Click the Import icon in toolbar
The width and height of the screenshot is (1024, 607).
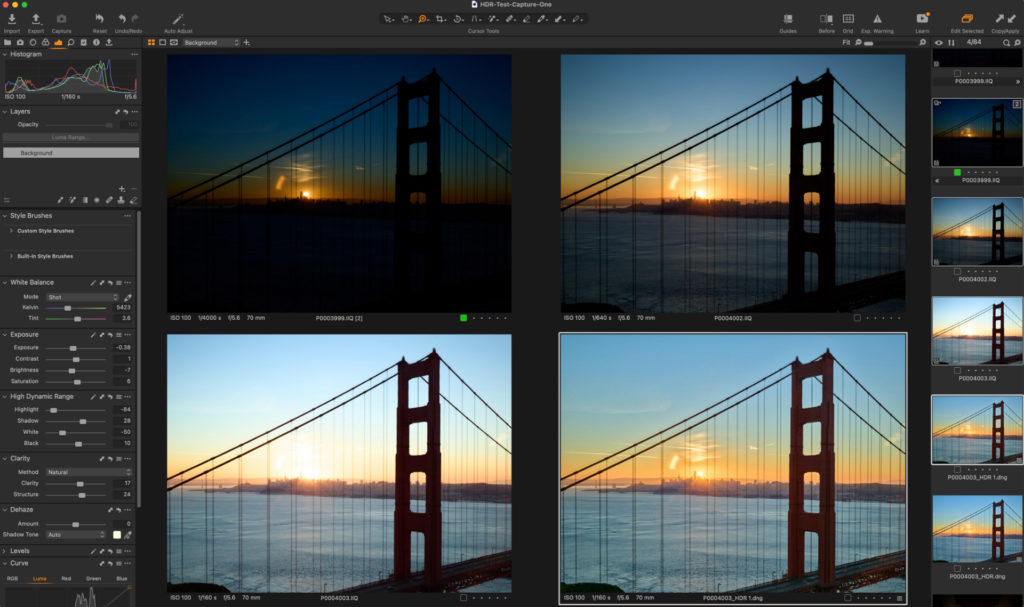[x=12, y=19]
